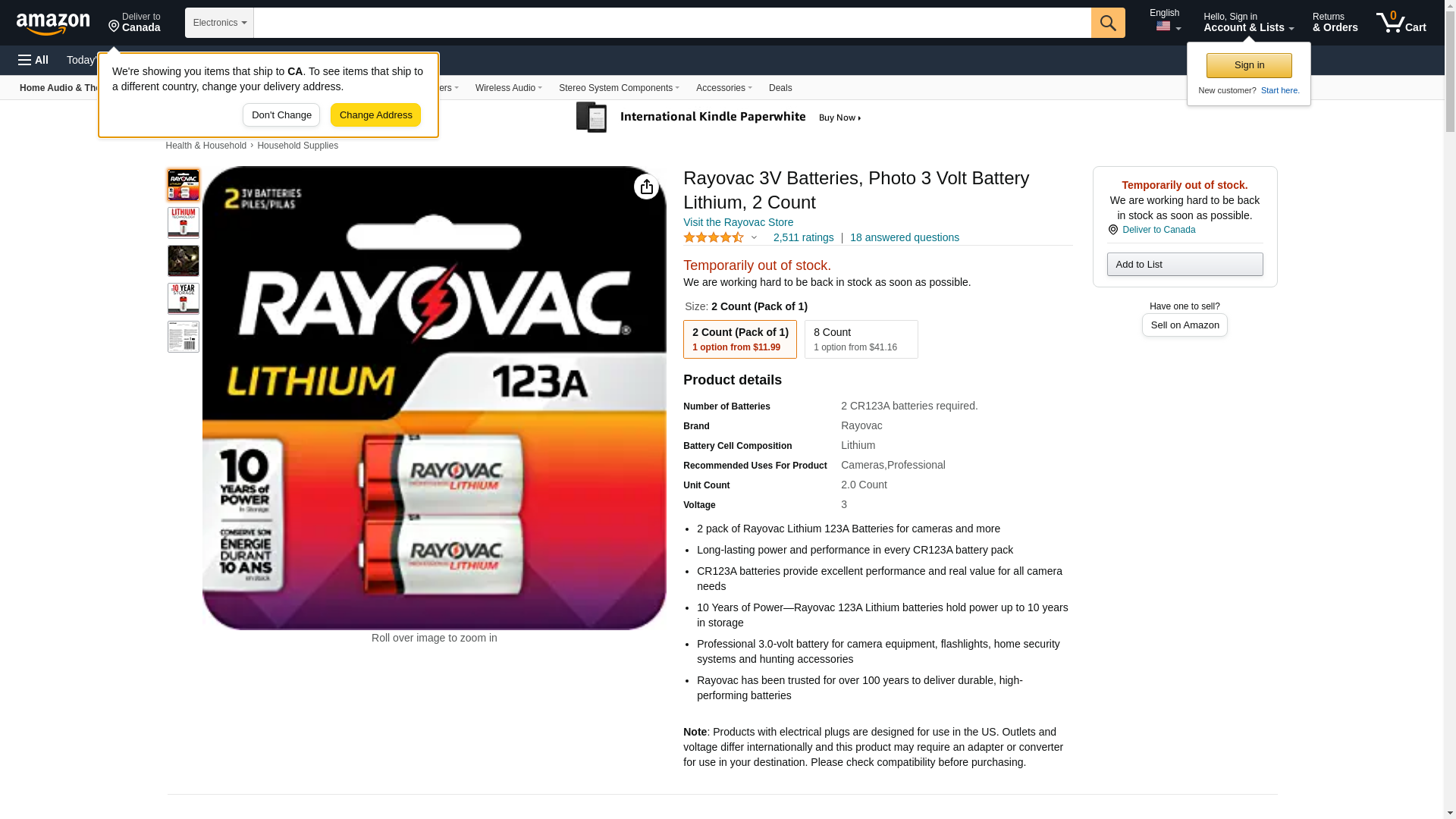Click the share icon on product image
The width and height of the screenshot is (1456, 819).
coord(646,187)
